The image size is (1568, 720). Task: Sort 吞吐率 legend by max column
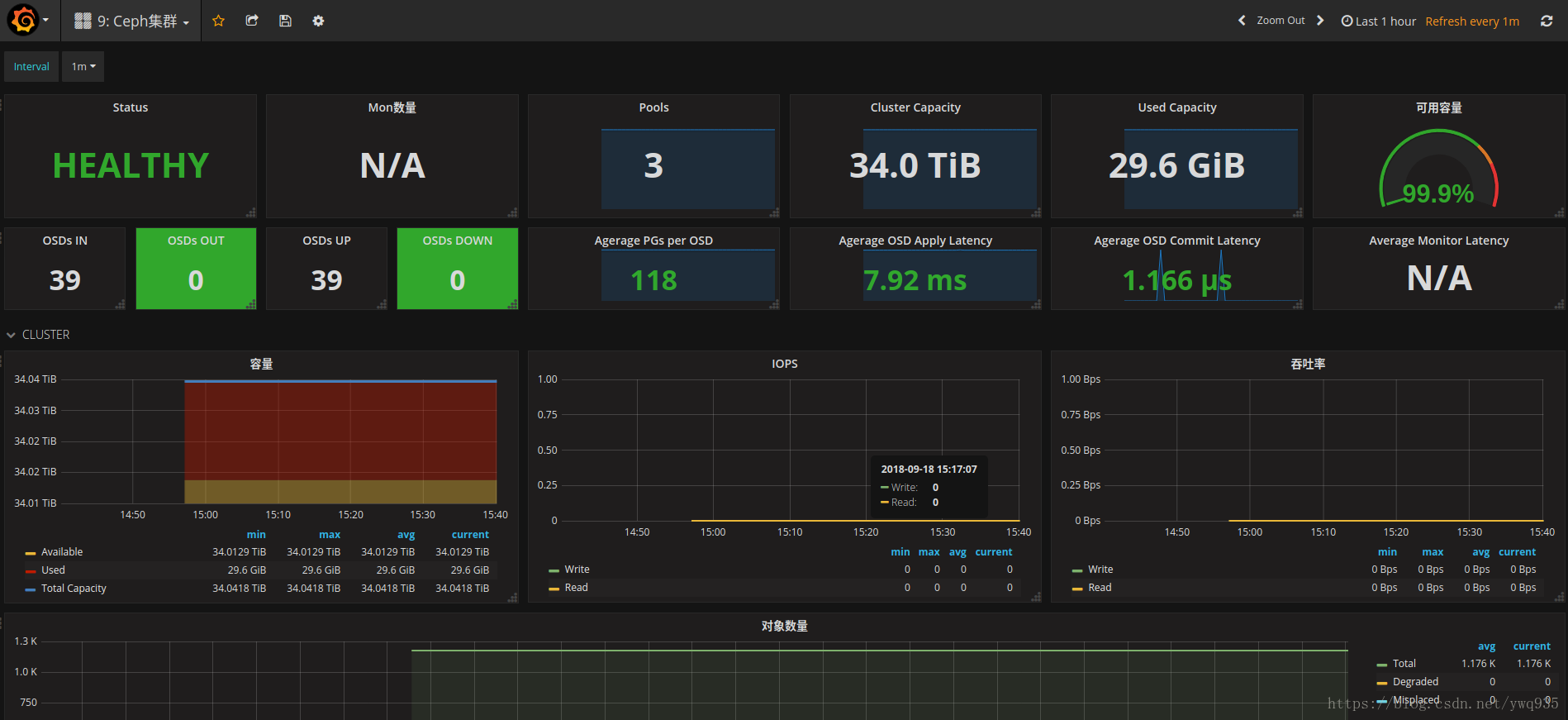click(1433, 552)
